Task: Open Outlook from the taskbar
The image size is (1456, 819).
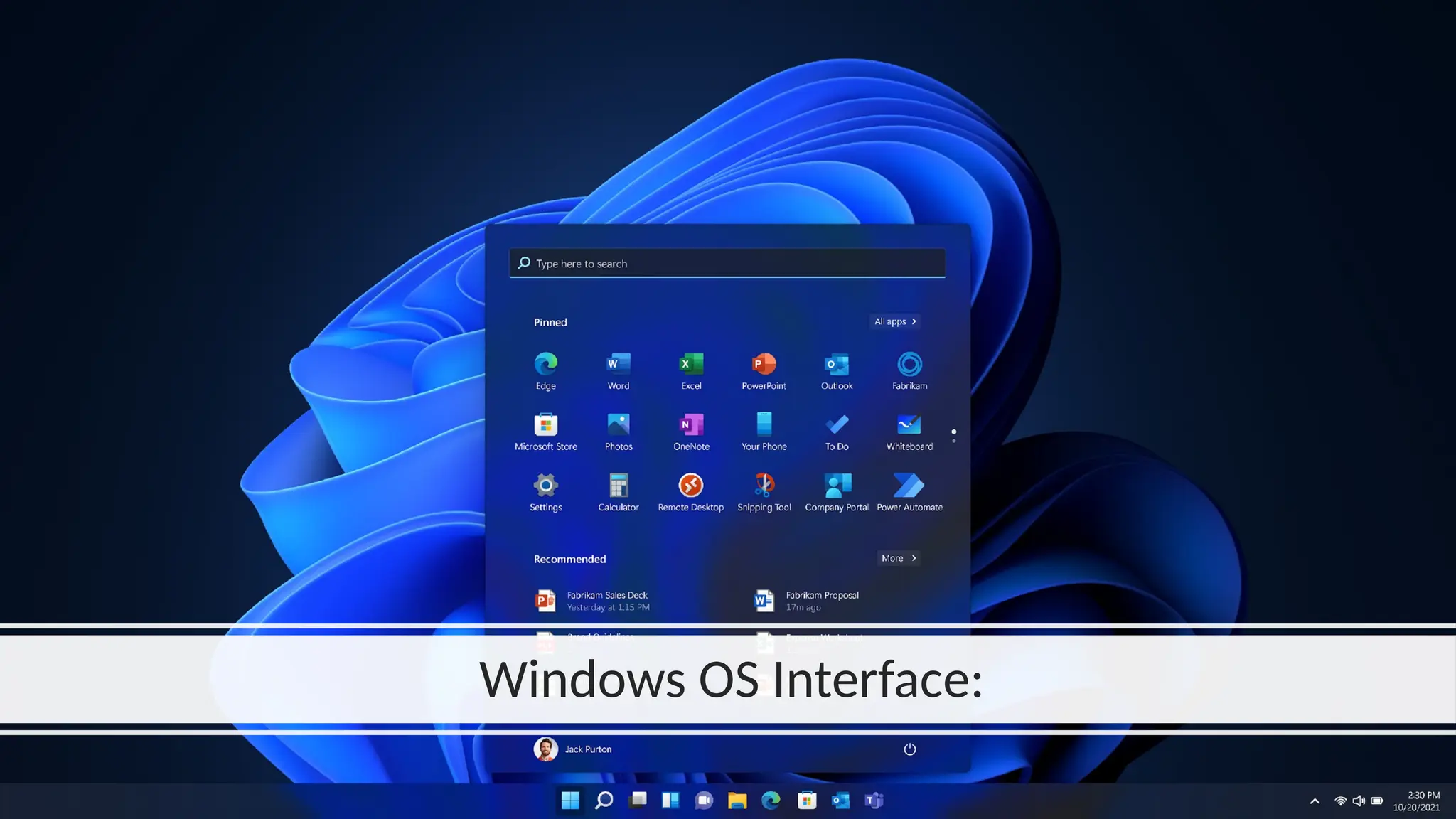Action: (x=840, y=801)
